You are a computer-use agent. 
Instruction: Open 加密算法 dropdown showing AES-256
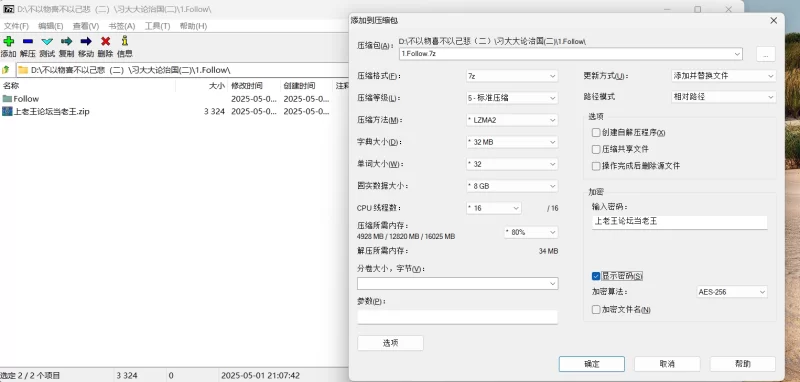[x=732, y=292]
